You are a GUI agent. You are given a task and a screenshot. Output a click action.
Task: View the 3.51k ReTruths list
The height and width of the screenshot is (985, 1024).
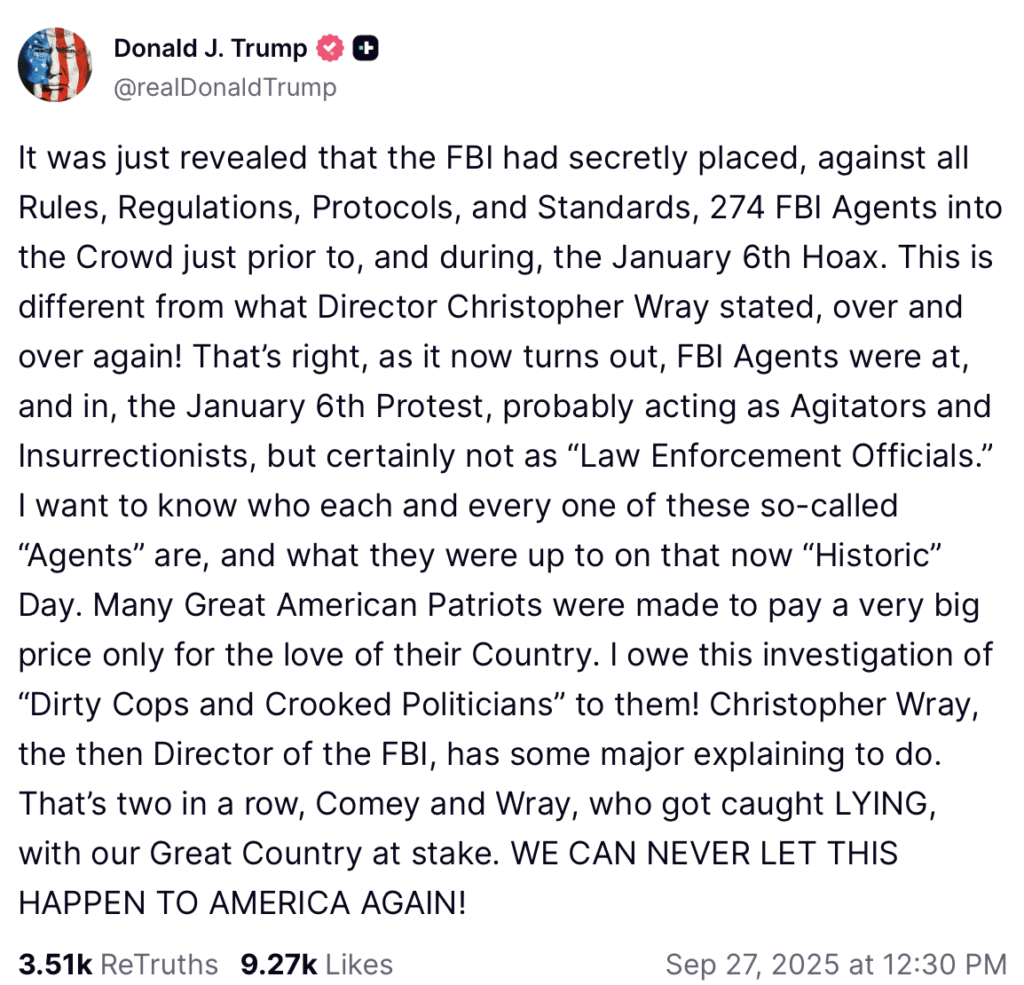[118, 964]
